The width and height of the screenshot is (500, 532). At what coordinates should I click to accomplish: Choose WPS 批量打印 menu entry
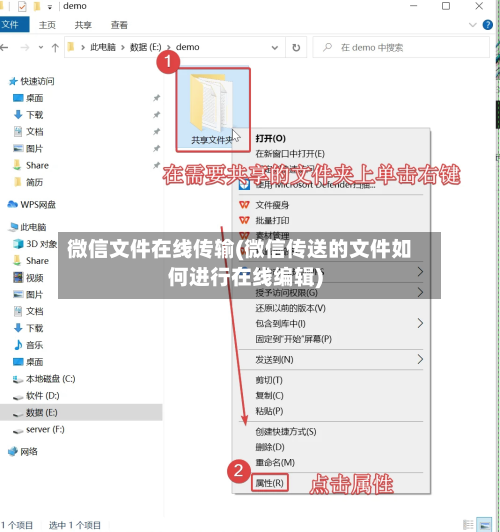[272, 221]
